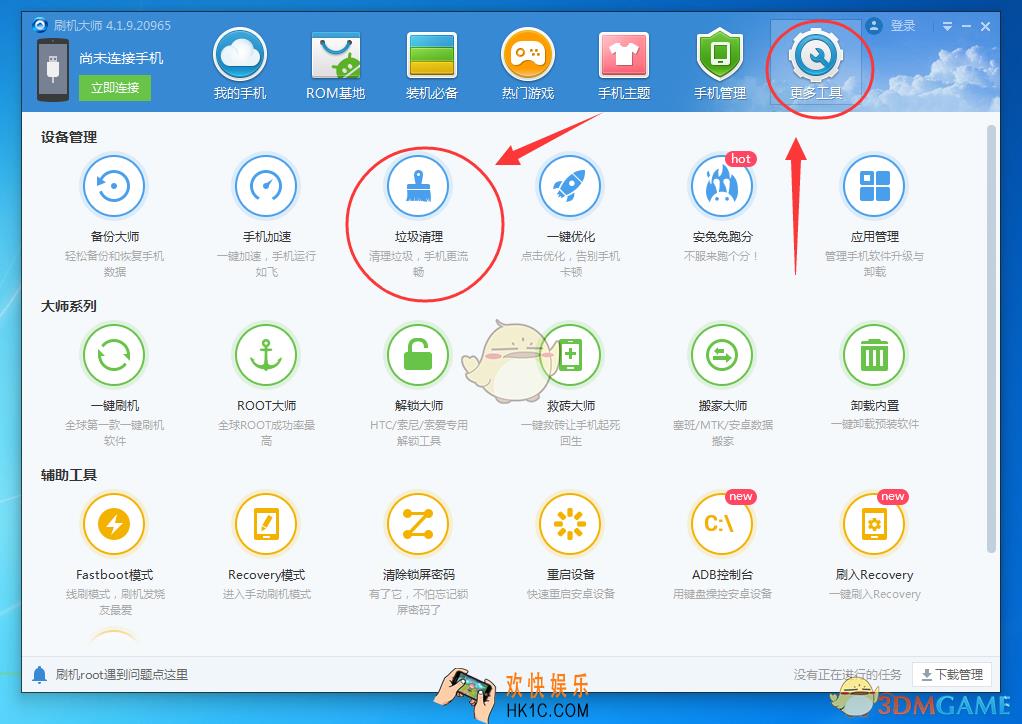Open ROOT大师 anchor icon
The width and height of the screenshot is (1022, 724).
click(266, 355)
